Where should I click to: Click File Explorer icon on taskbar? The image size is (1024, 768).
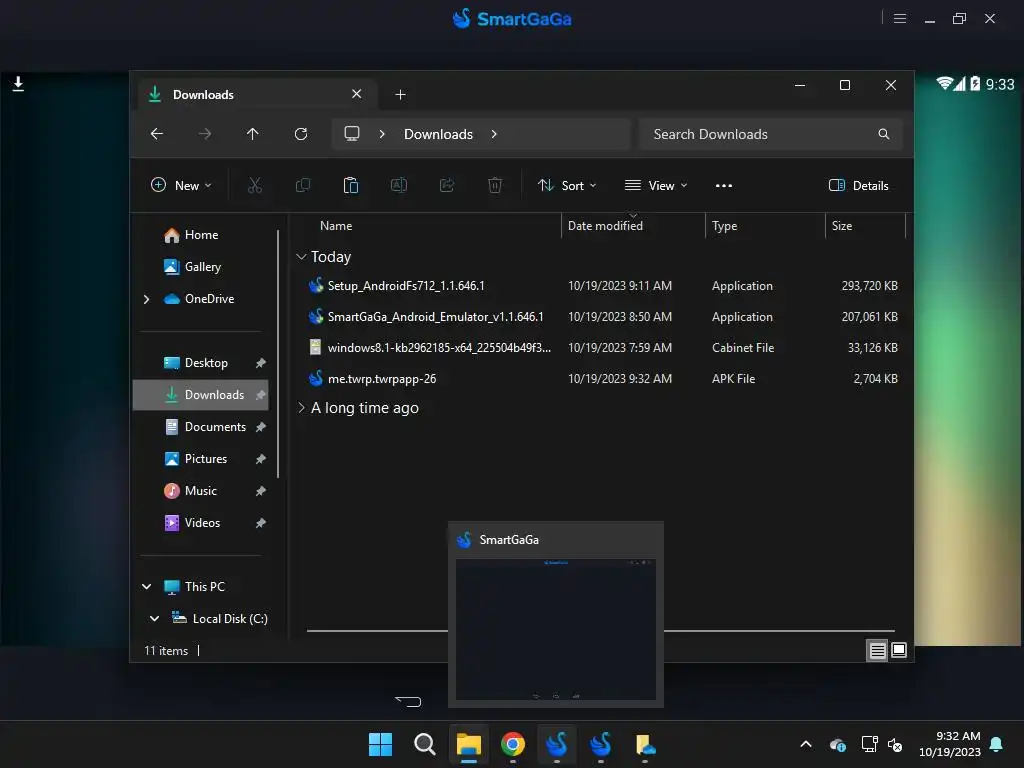(x=469, y=744)
